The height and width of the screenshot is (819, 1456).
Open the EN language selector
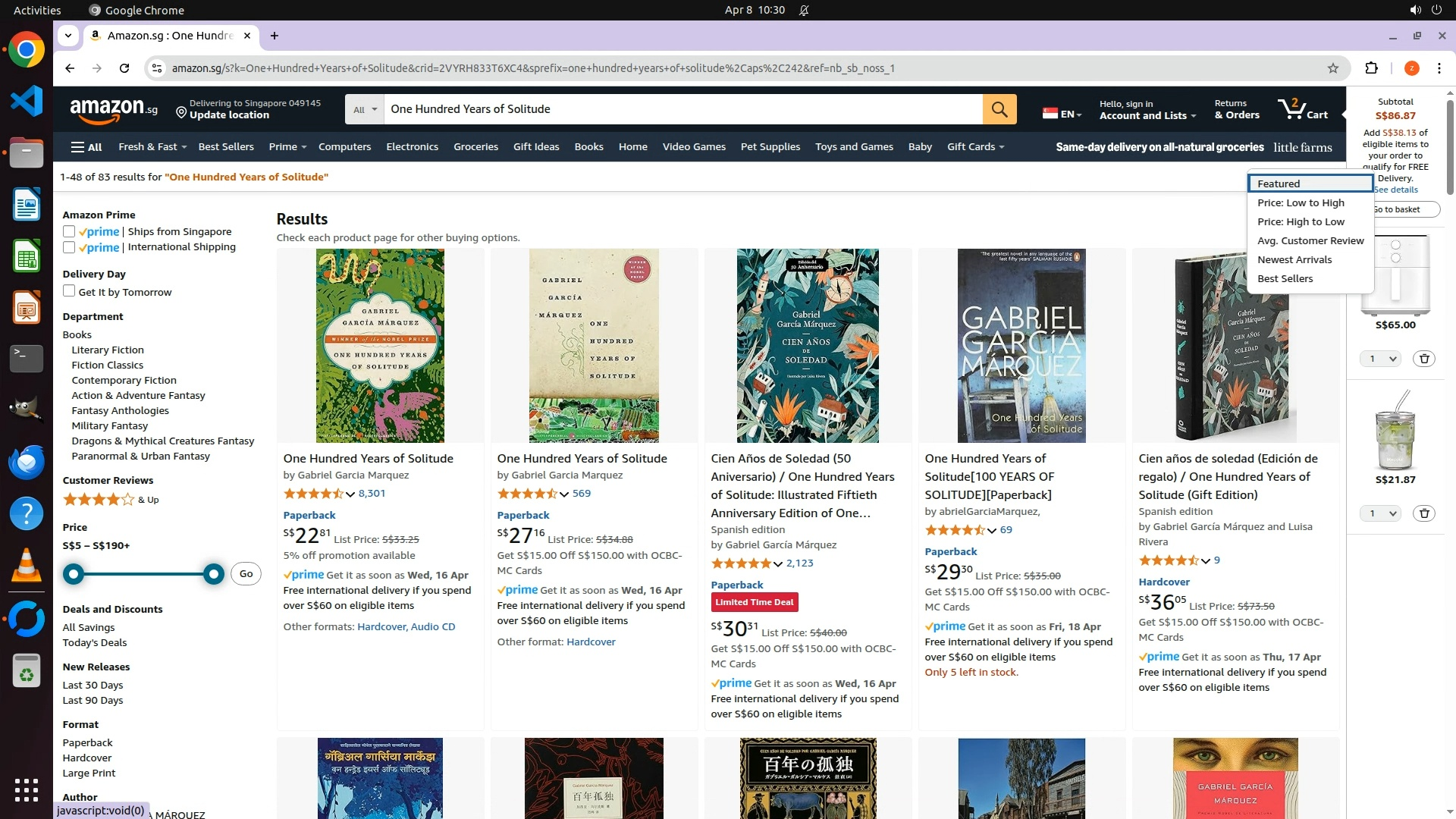1062,114
